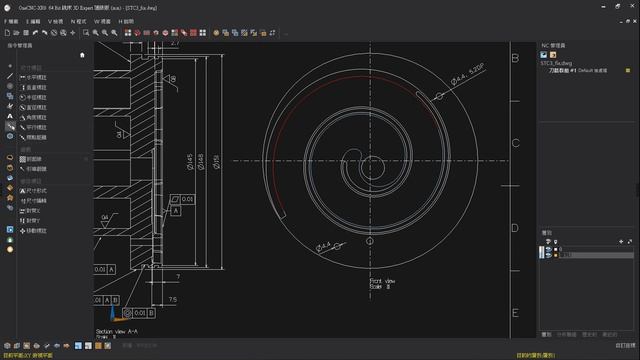Viewport: 640px width, 360px height.
Task: Toggle the yellow square on toolpath group #1
Action: (x=628, y=71)
